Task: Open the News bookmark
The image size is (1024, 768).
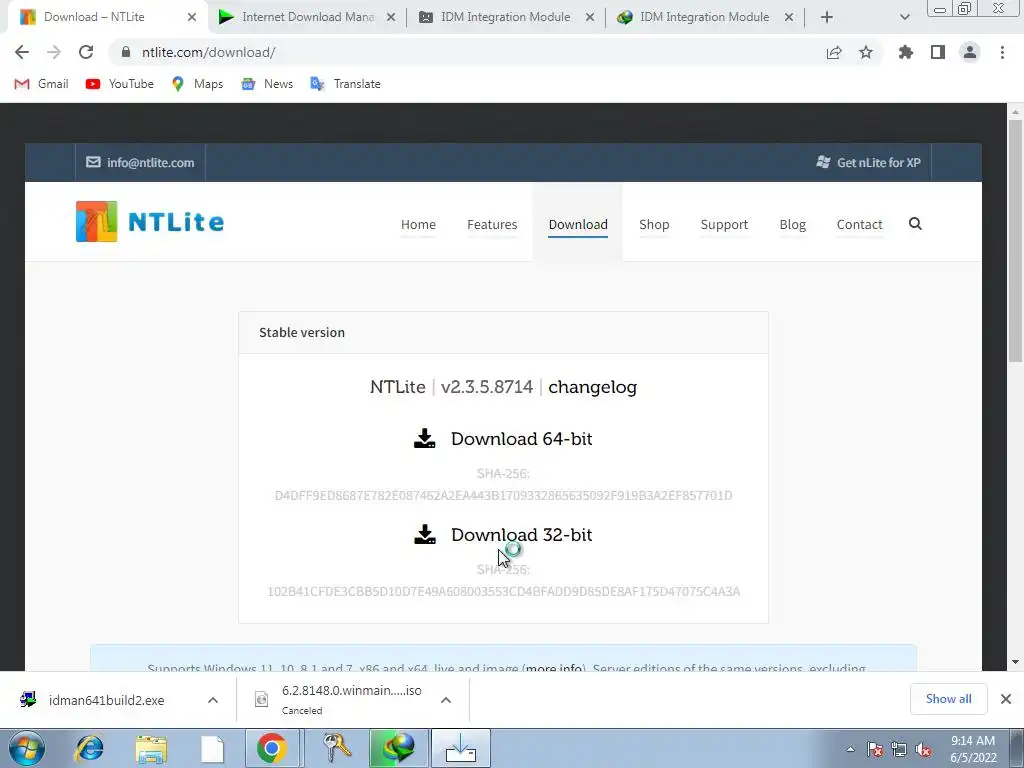Action: tap(267, 84)
